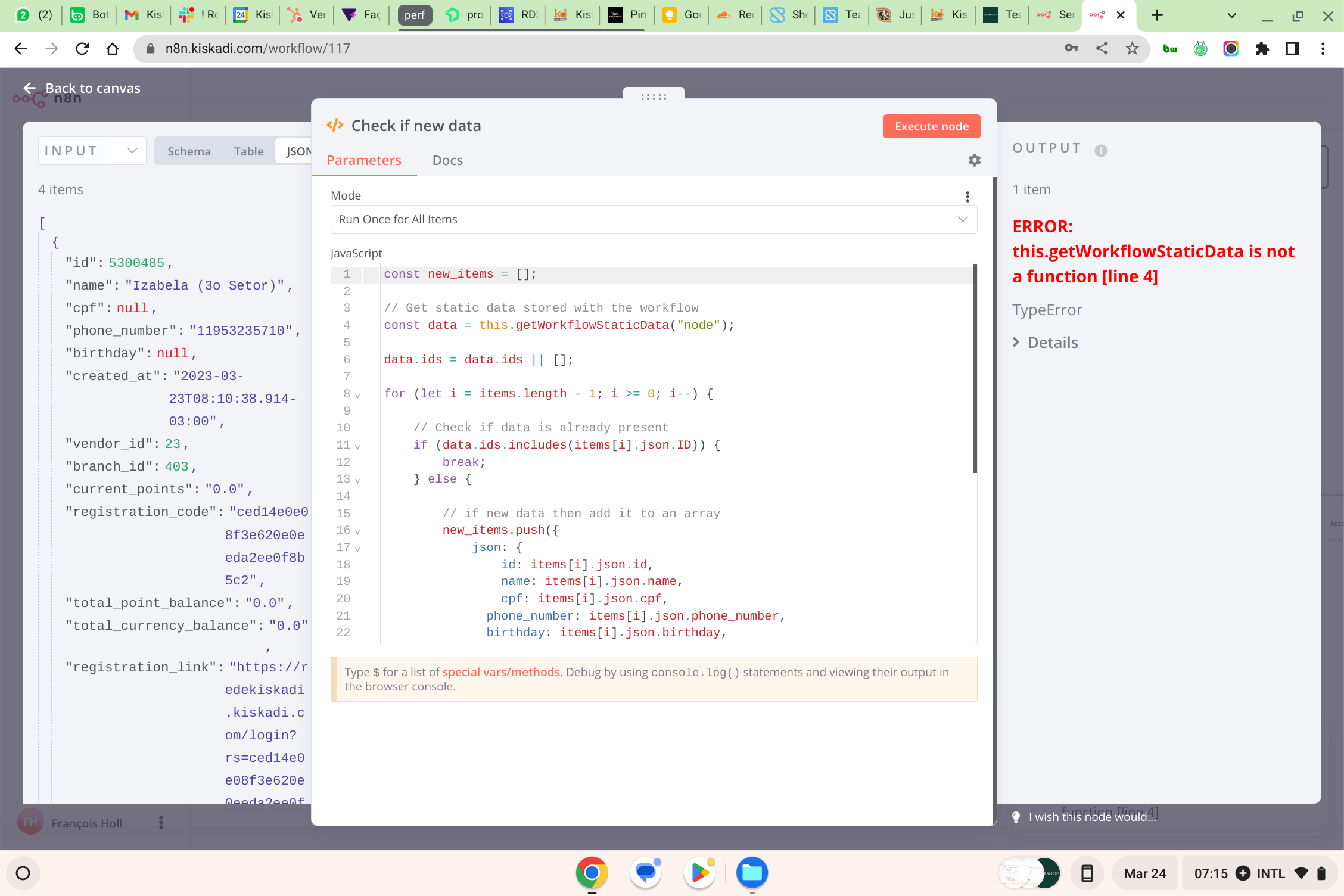This screenshot has width=1344, height=896.
Task: Click the Execute node button
Action: pos(931,126)
